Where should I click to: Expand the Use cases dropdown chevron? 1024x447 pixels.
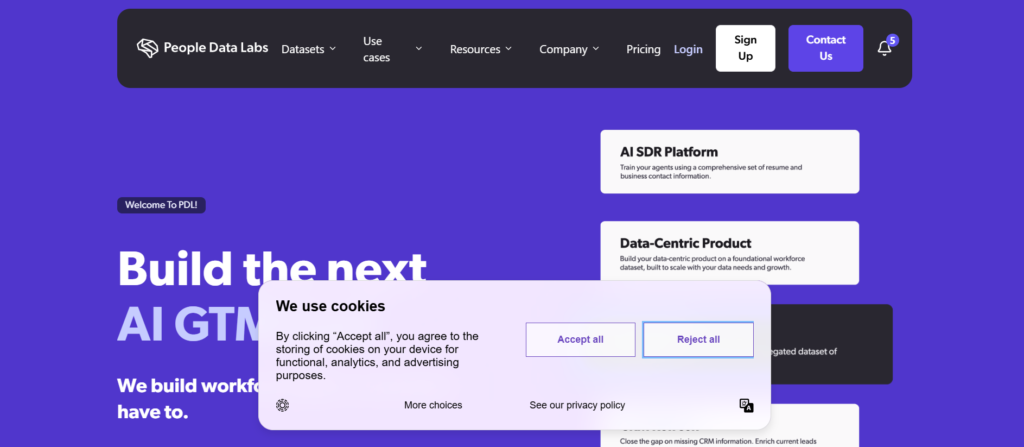(419, 49)
